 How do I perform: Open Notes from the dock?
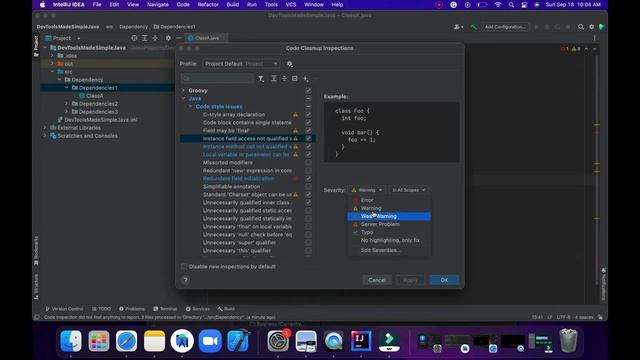pos(154,340)
